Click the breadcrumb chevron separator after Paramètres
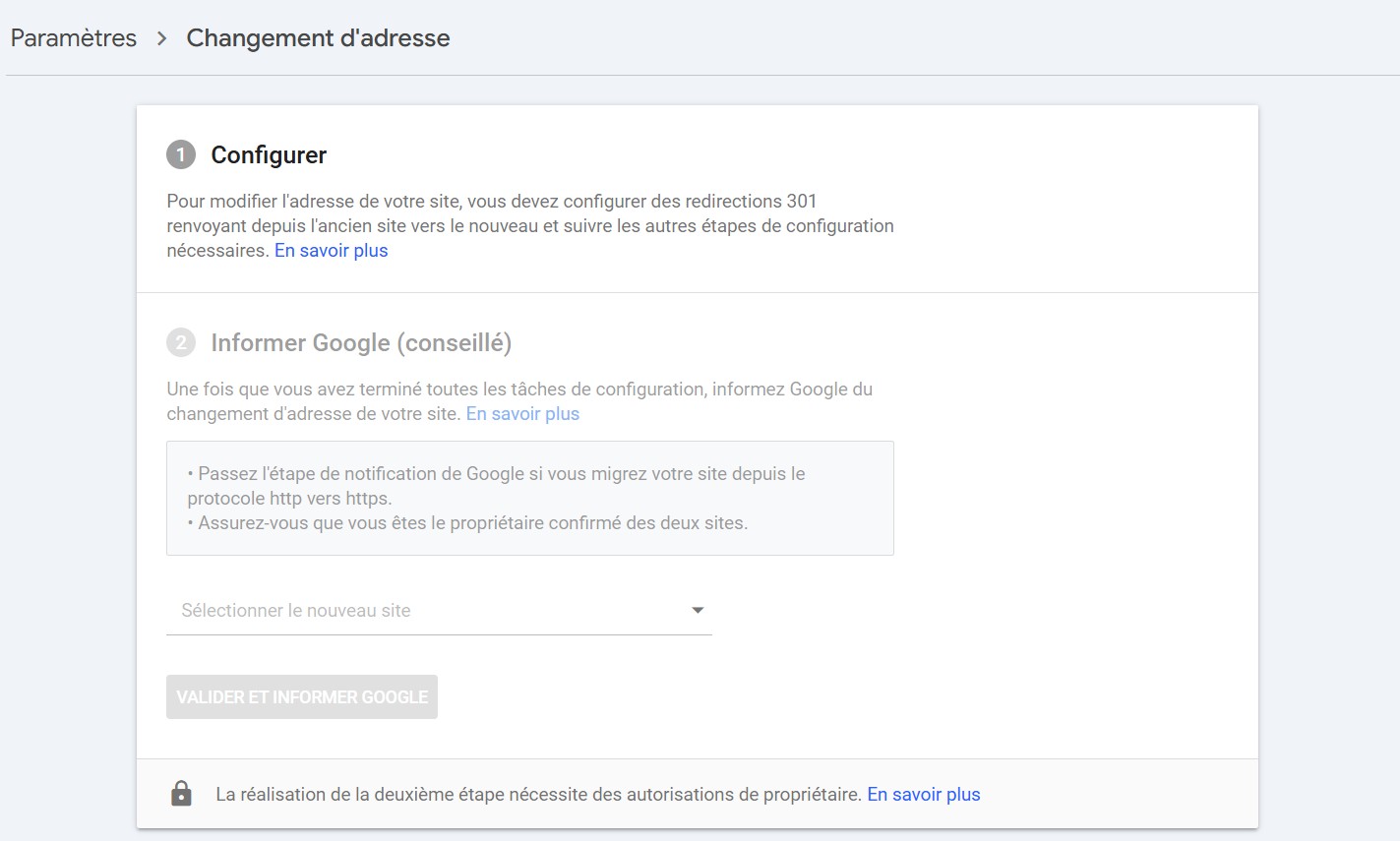The width and height of the screenshot is (1400, 841). coord(161,38)
